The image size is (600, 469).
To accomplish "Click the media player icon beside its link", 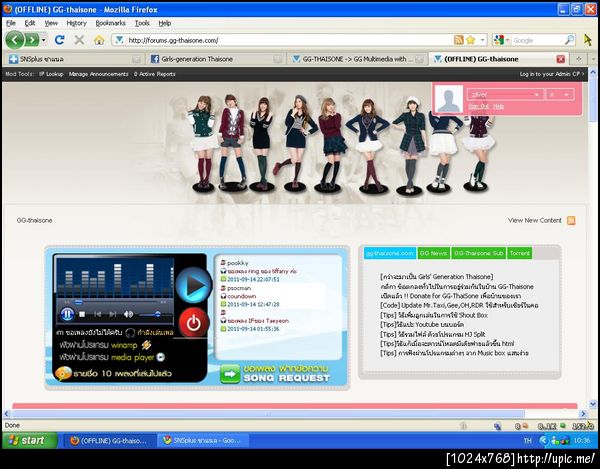I will point(161,357).
